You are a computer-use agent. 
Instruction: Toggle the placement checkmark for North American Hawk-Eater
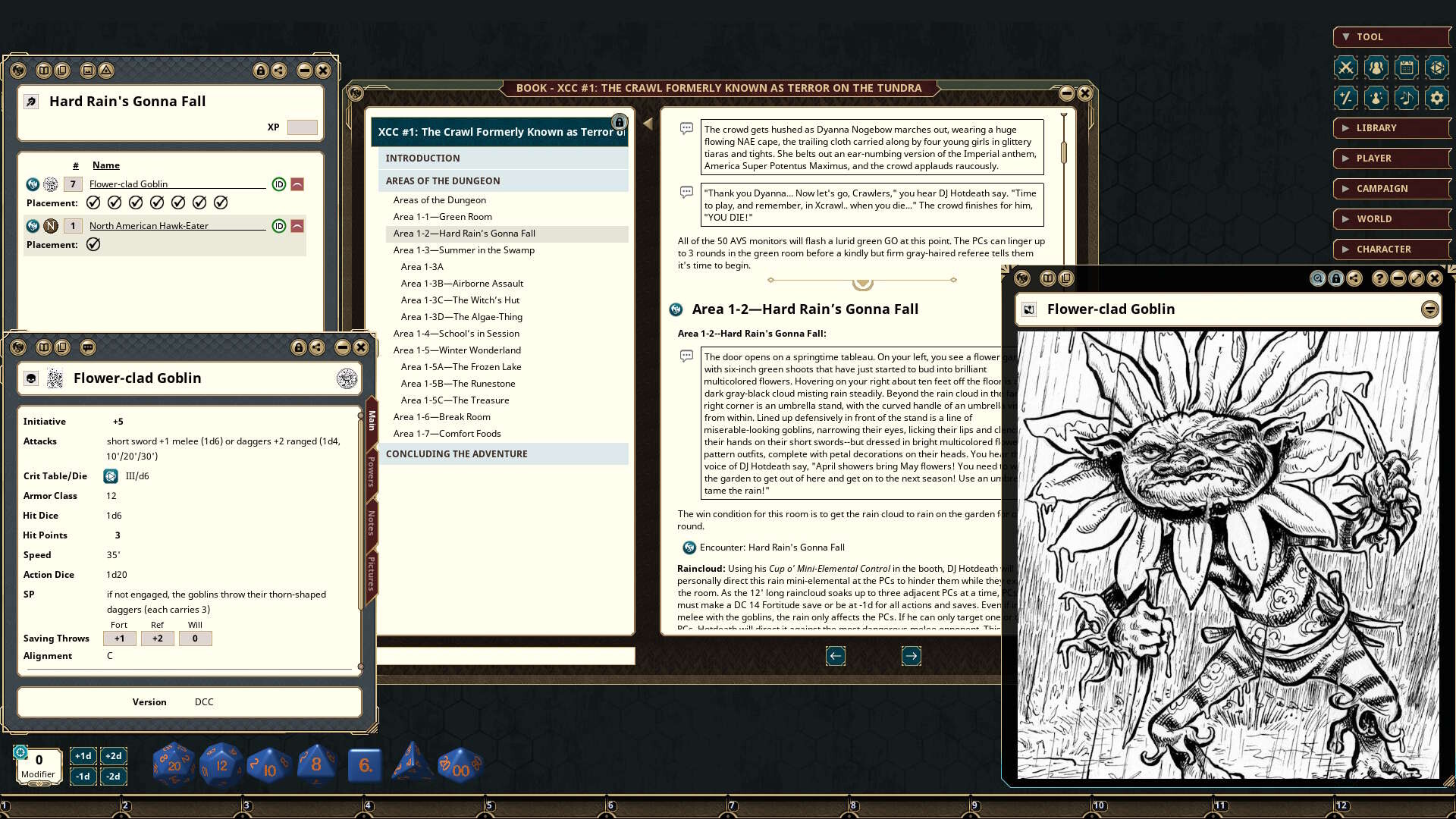pyautogui.click(x=95, y=244)
